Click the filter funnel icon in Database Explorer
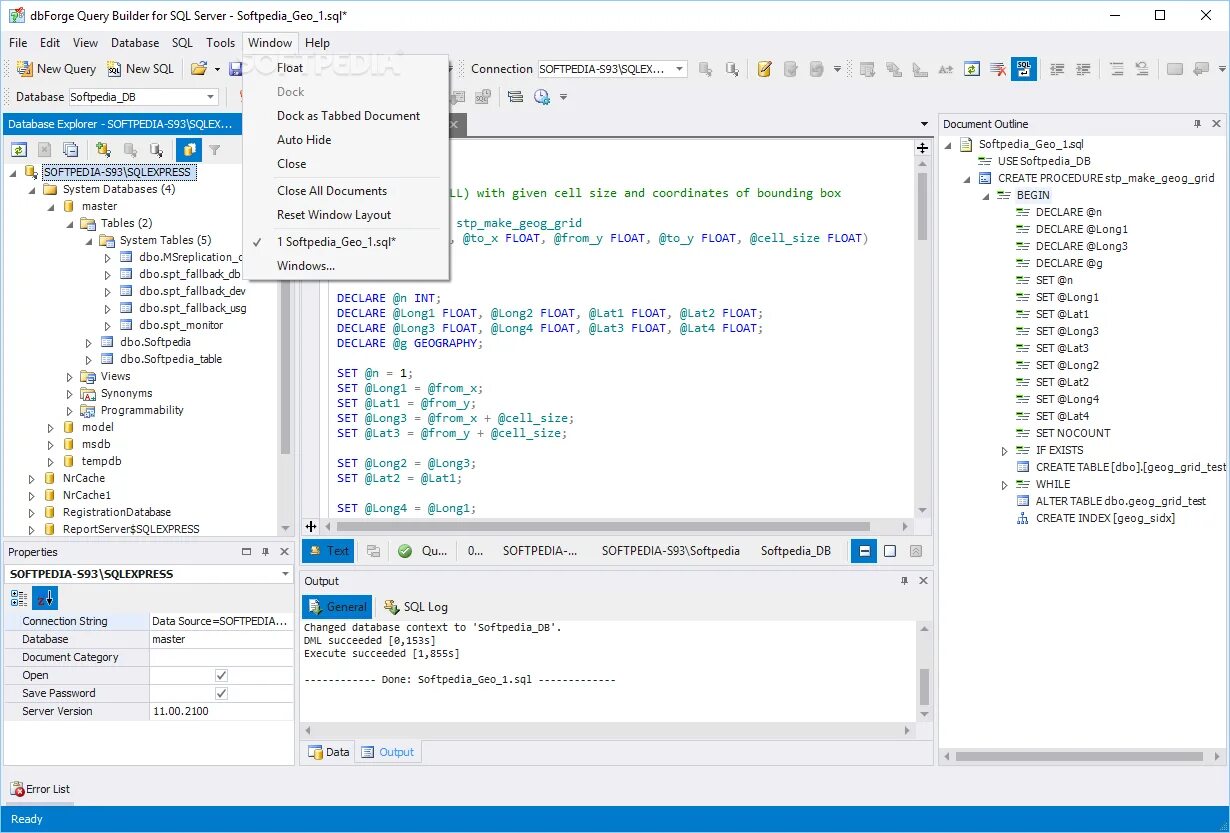 [214, 150]
